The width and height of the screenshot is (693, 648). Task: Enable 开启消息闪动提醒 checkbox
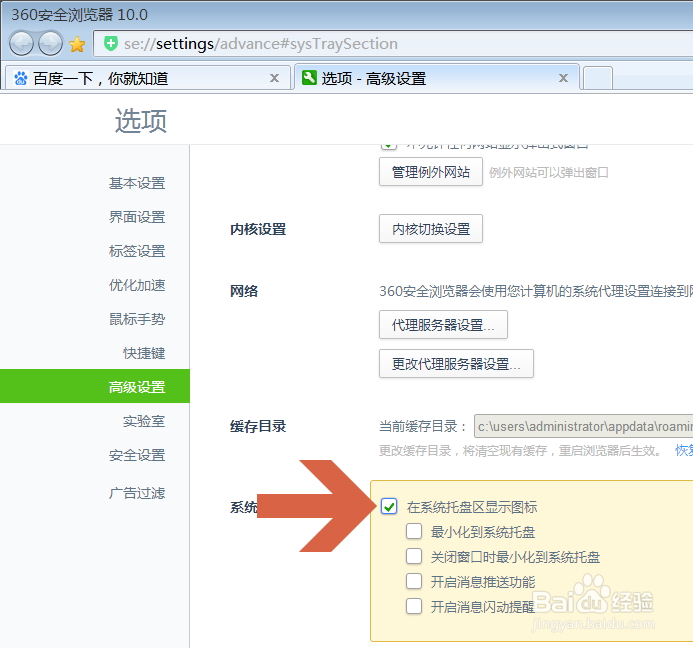[414, 606]
